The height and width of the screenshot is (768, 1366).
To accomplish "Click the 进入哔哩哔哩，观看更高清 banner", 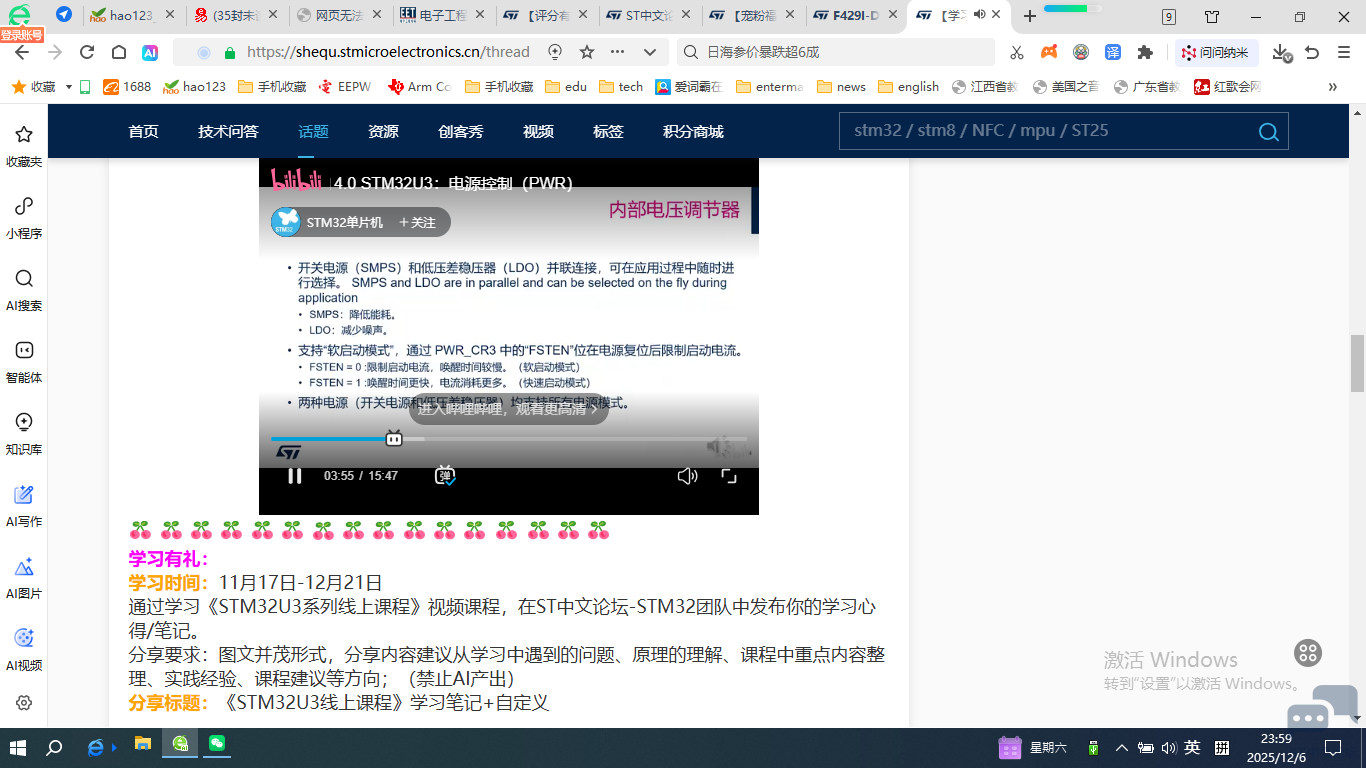I will click(508, 408).
